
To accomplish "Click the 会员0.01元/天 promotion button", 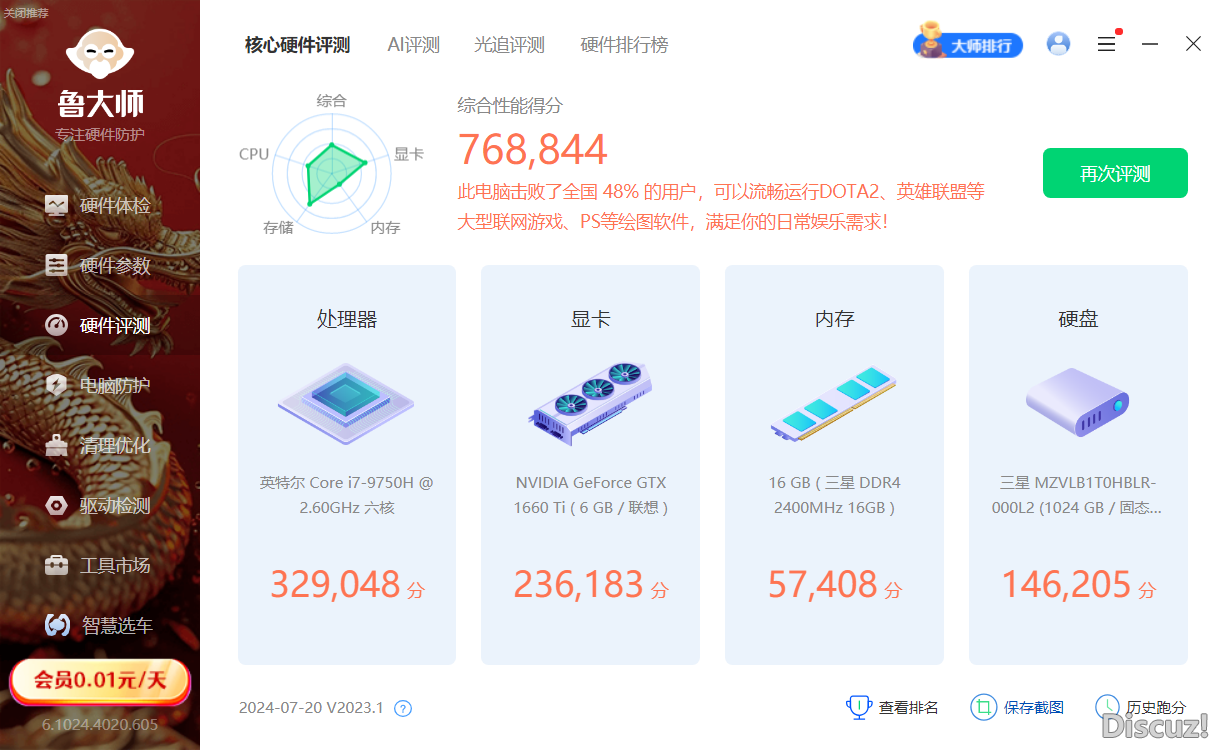I will 100,681.
